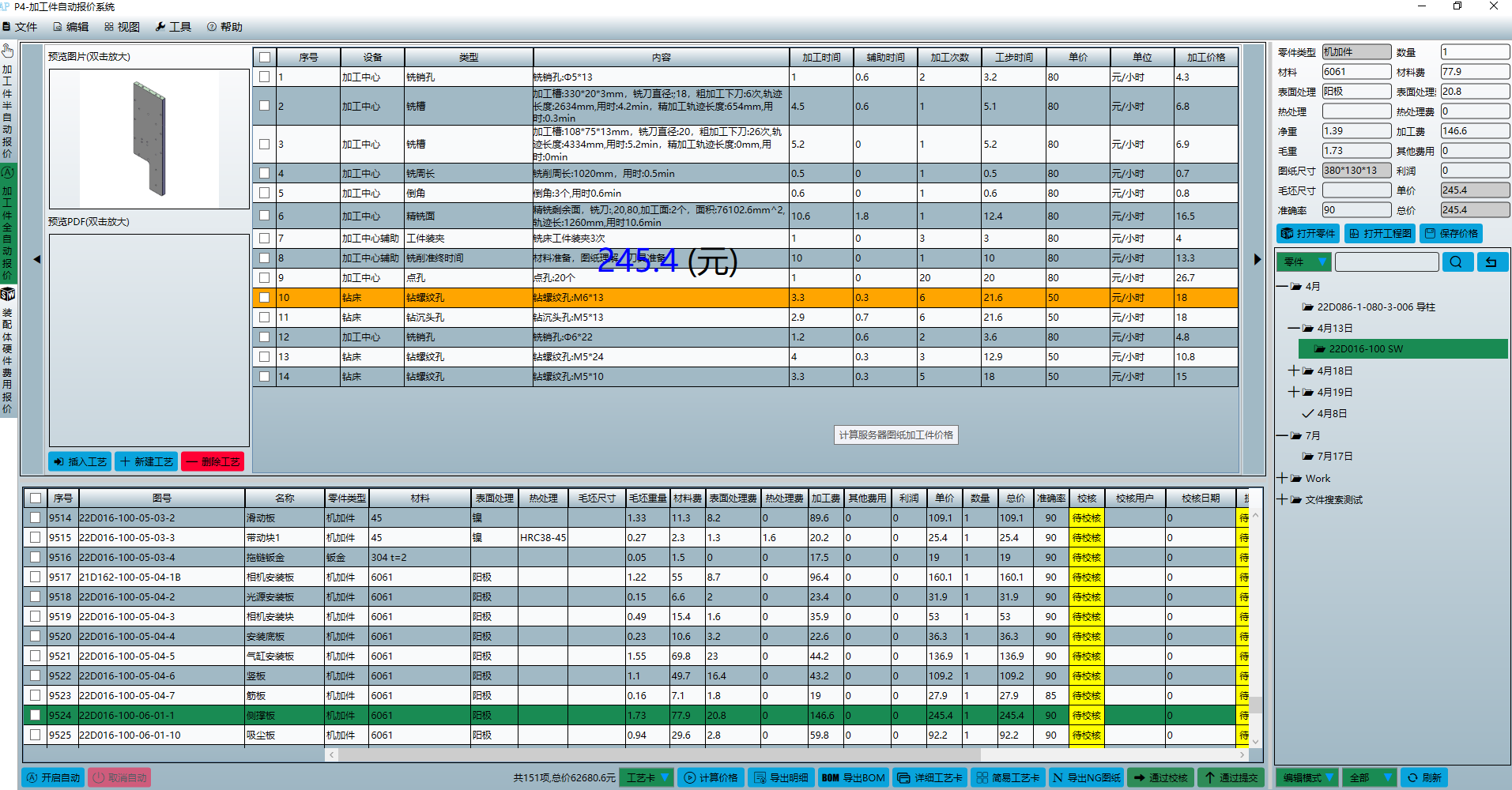Toggle the select-all checkbox in process table header

[x=265, y=58]
